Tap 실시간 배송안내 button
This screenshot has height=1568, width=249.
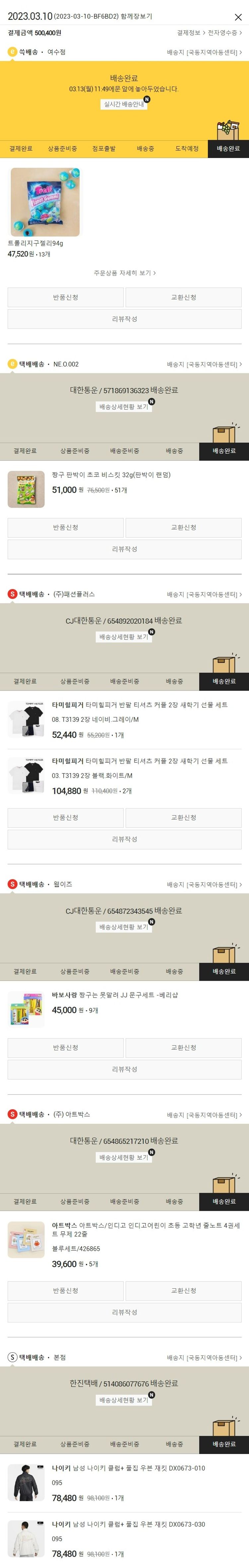coord(124,104)
